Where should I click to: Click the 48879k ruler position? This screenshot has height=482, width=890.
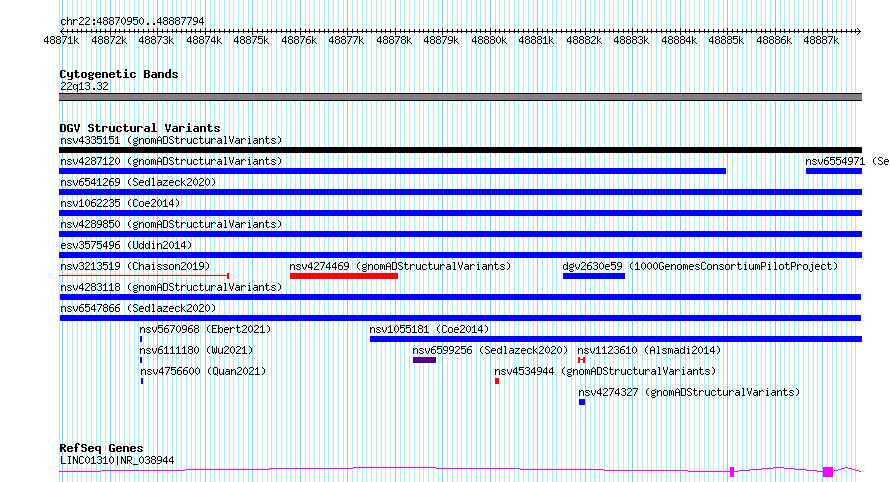click(441, 40)
